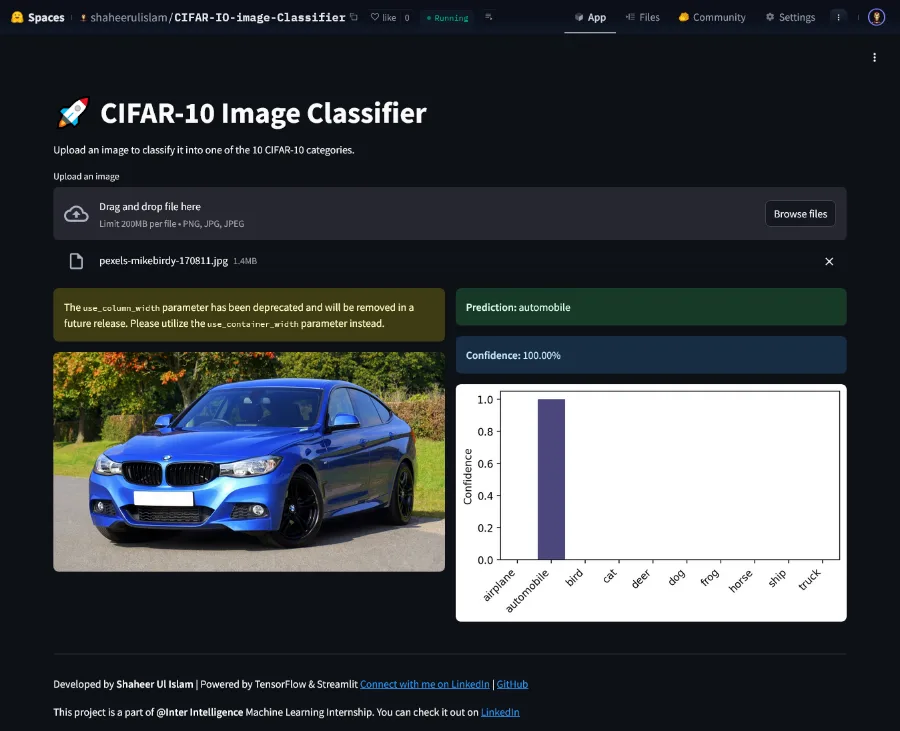Click the deprecation warning about use_column_width
The width and height of the screenshot is (900, 731).
pos(249,315)
